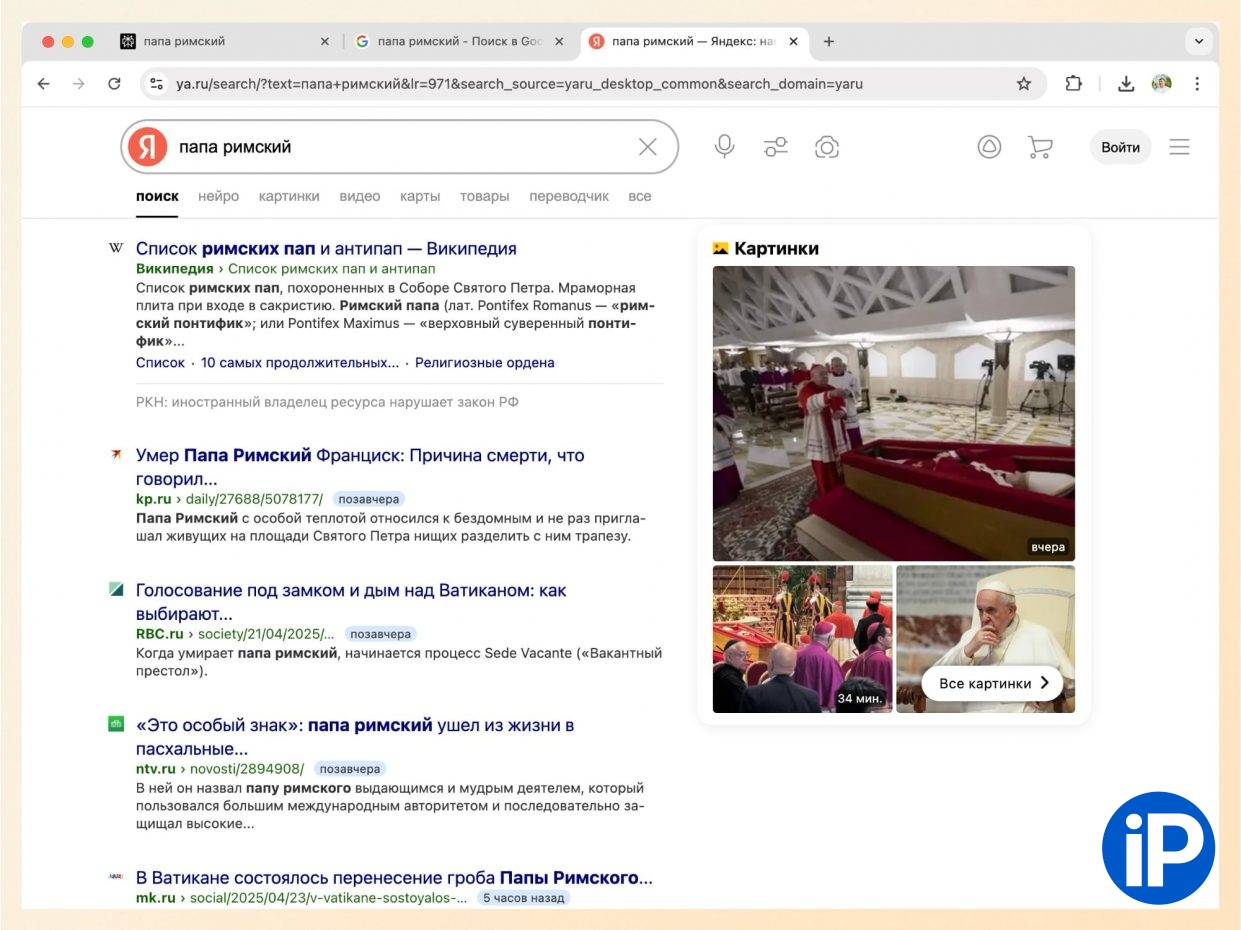Open 'В Ватикане состоялось перенесение гроба' result

pos(394,878)
